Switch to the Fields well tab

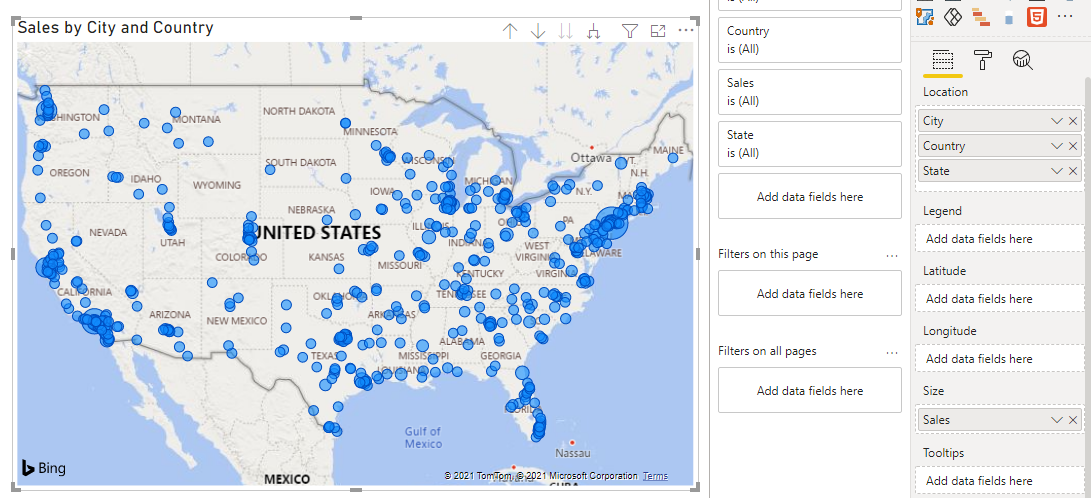click(x=942, y=61)
